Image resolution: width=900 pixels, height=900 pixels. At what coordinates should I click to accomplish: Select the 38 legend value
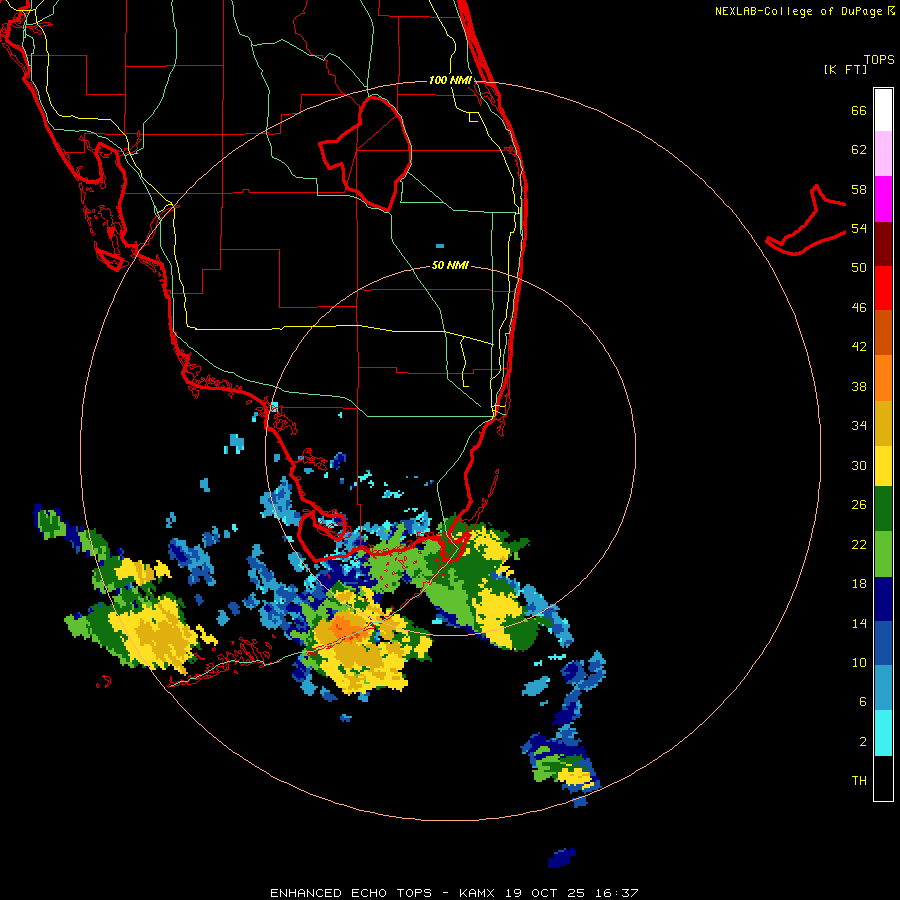(859, 386)
